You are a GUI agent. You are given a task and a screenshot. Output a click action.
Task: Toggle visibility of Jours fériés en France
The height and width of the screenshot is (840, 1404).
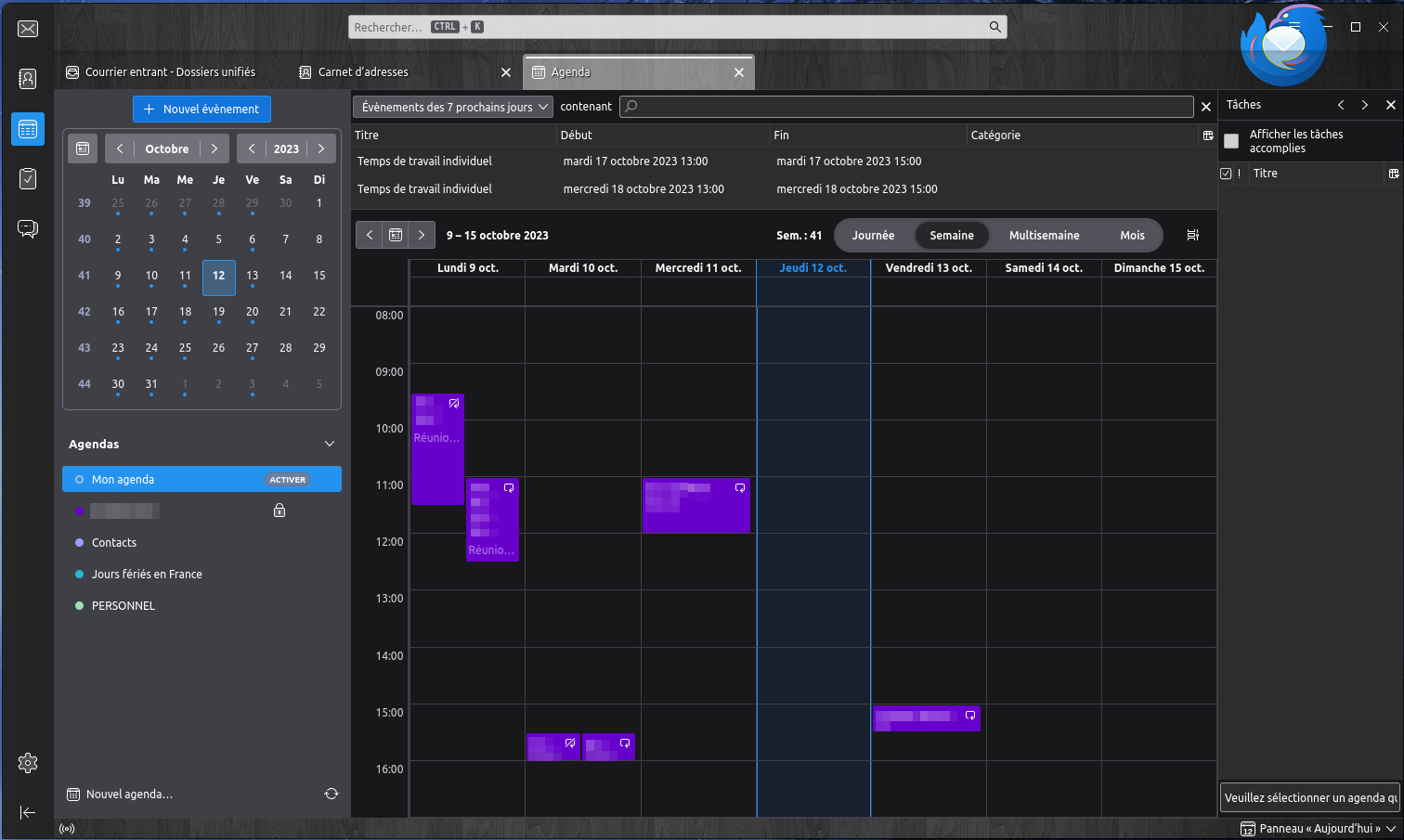(80, 575)
